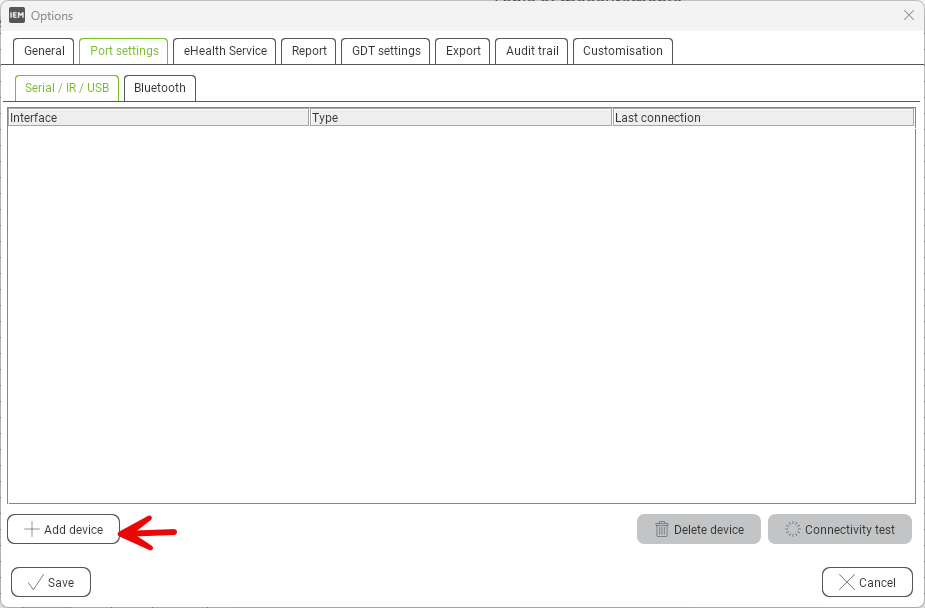The image size is (925, 608).
Task: Switch to the Bluetooth sub-tab
Action: tap(160, 88)
